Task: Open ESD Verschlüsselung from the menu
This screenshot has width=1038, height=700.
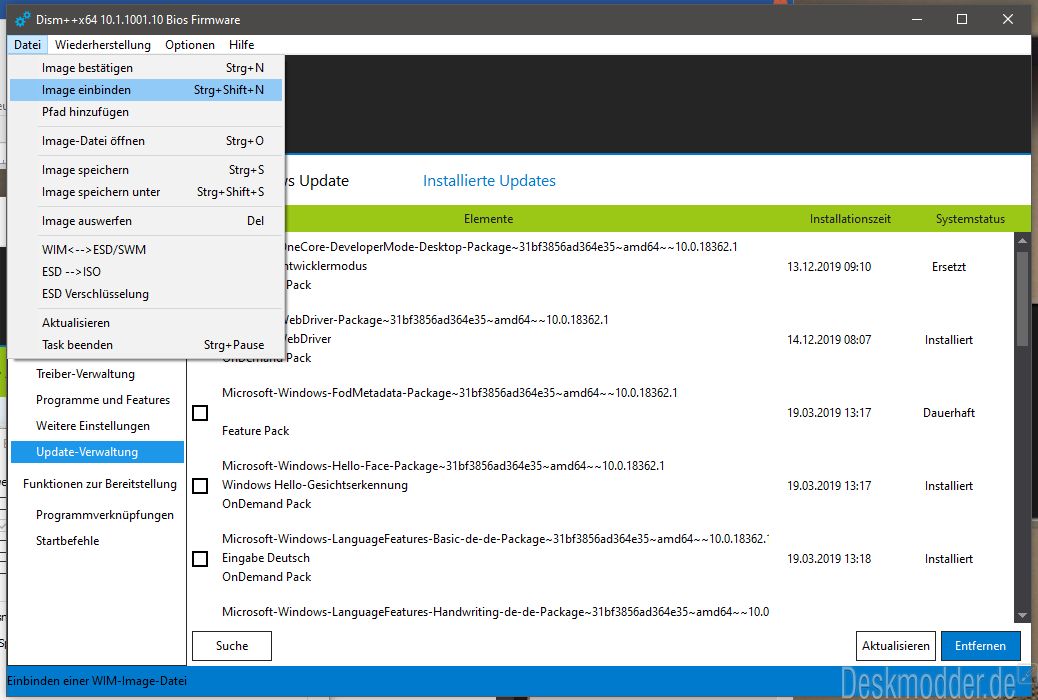Action: click(146, 294)
